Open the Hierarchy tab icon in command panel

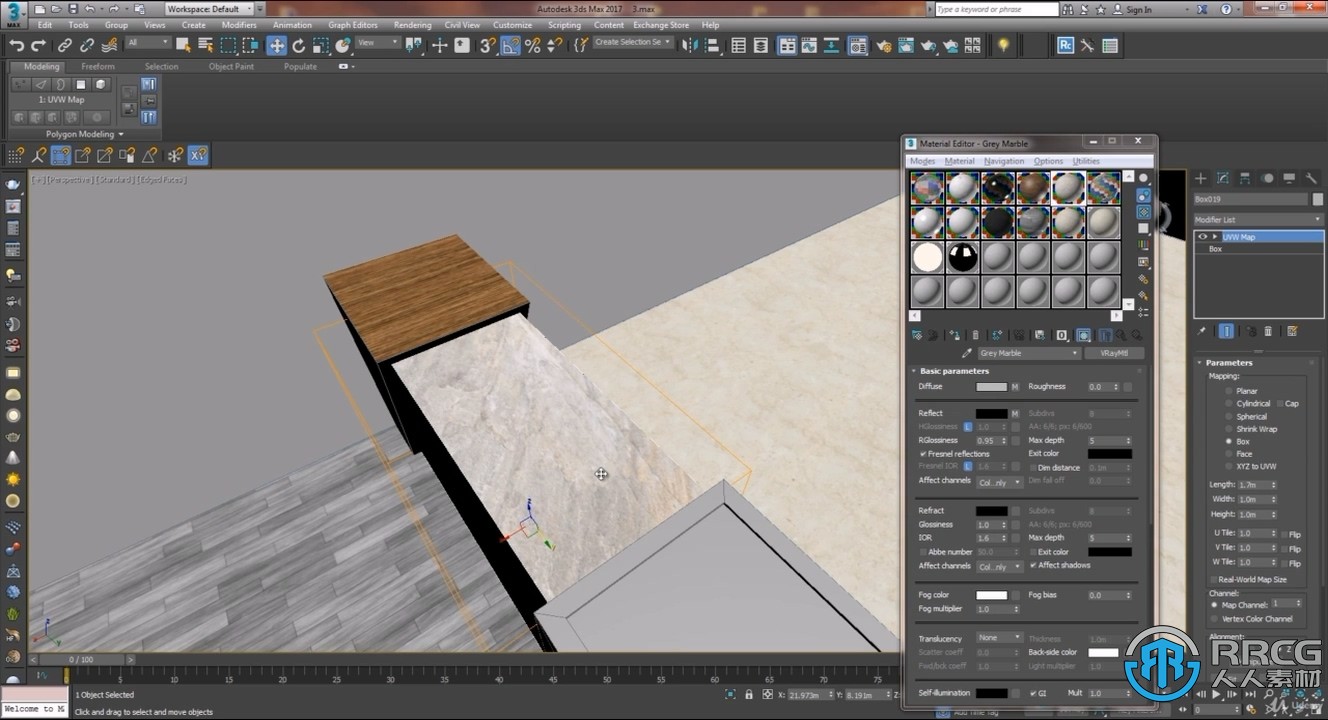coord(1246,178)
